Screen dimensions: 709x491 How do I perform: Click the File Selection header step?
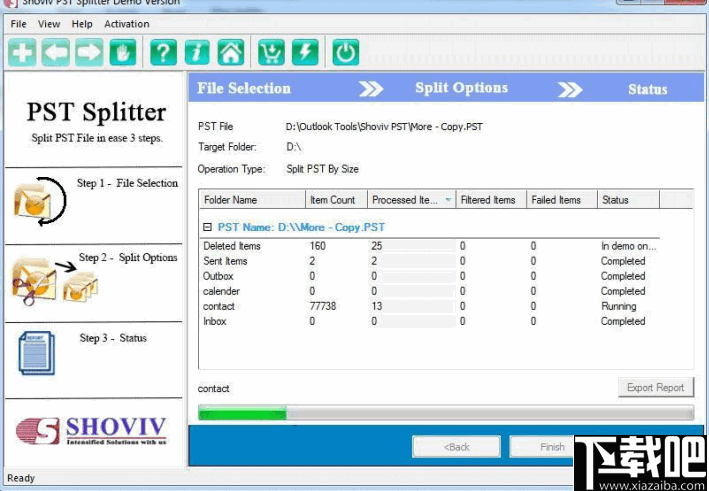[x=244, y=88]
